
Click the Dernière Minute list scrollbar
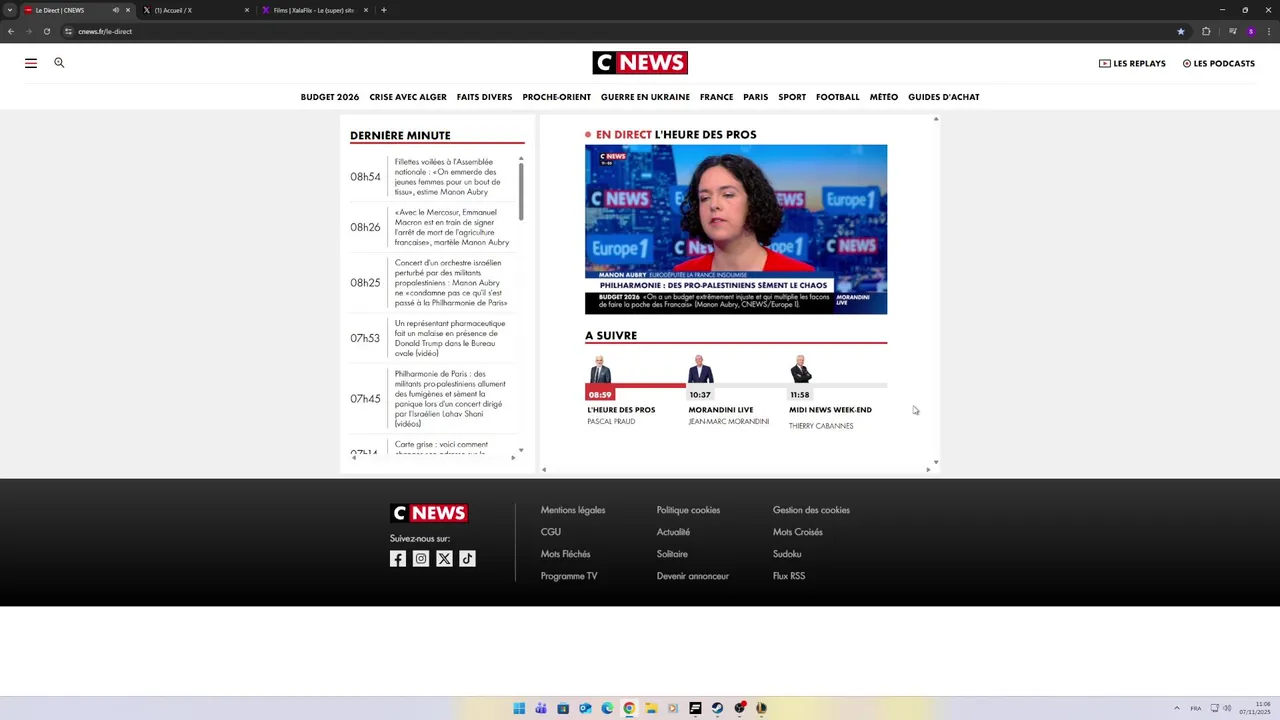tap(521, 192)
